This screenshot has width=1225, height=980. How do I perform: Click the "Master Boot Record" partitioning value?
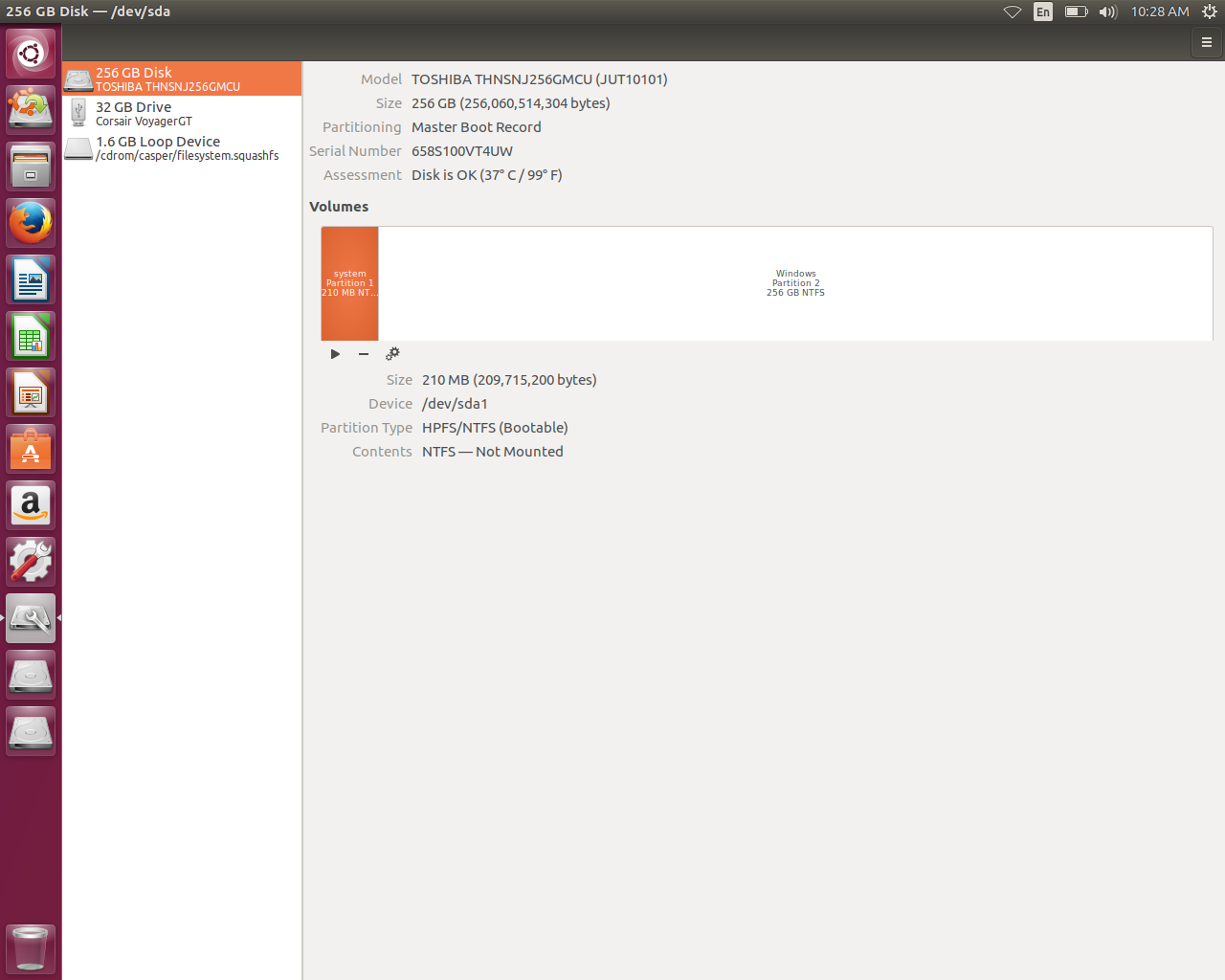pos(477,127)
